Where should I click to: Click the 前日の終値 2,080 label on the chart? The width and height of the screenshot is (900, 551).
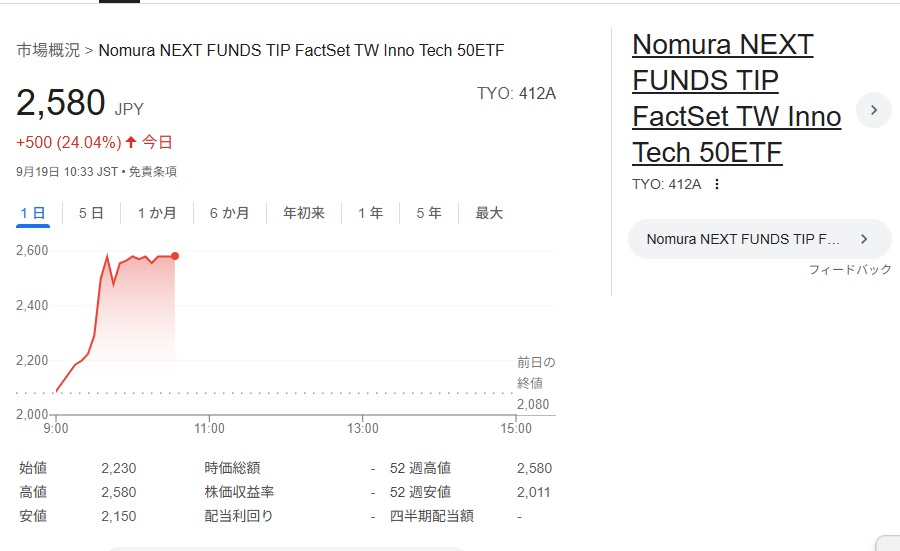click(x=536, y=383)
